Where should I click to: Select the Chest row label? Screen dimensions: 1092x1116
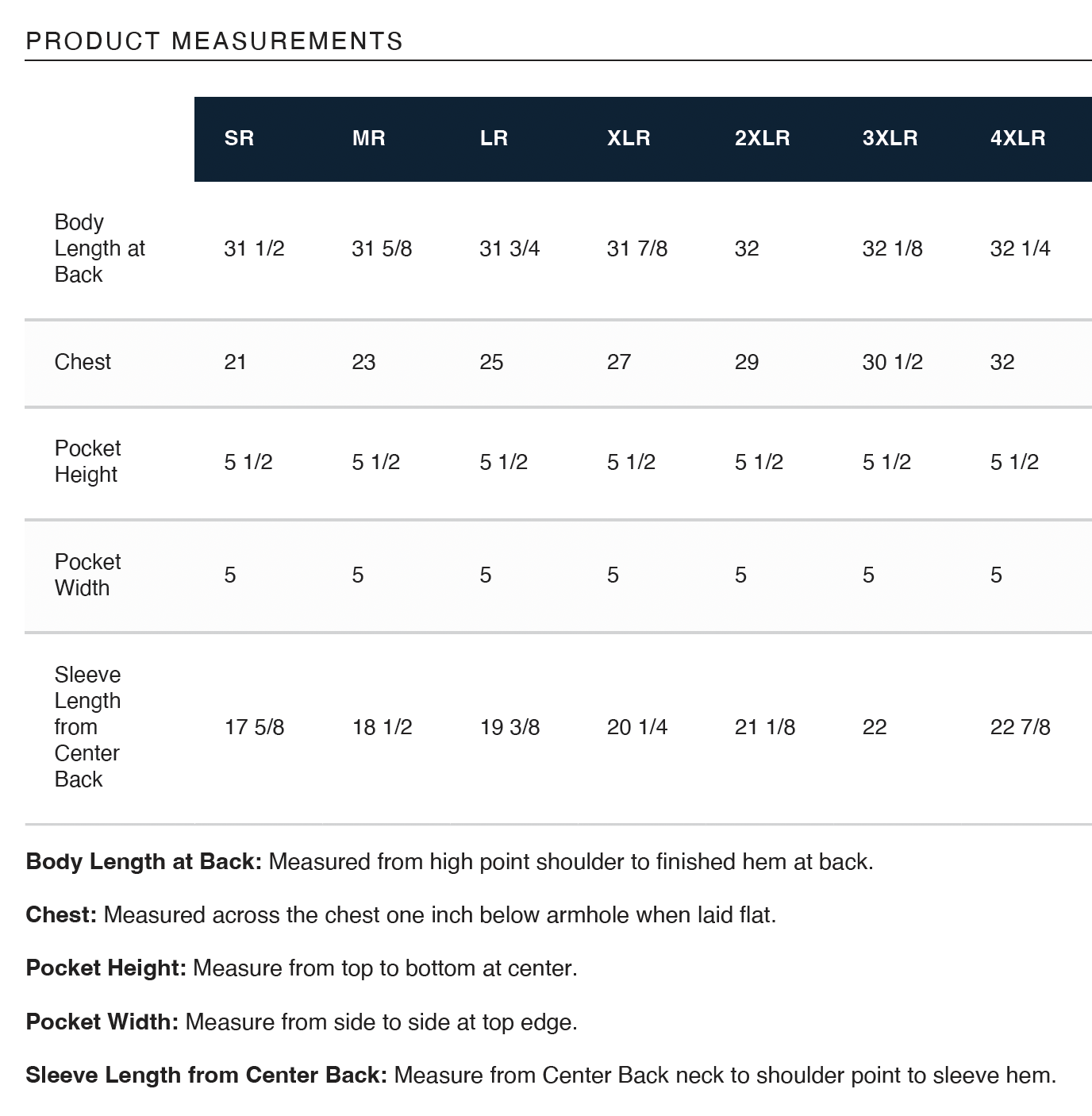(83, 362)
